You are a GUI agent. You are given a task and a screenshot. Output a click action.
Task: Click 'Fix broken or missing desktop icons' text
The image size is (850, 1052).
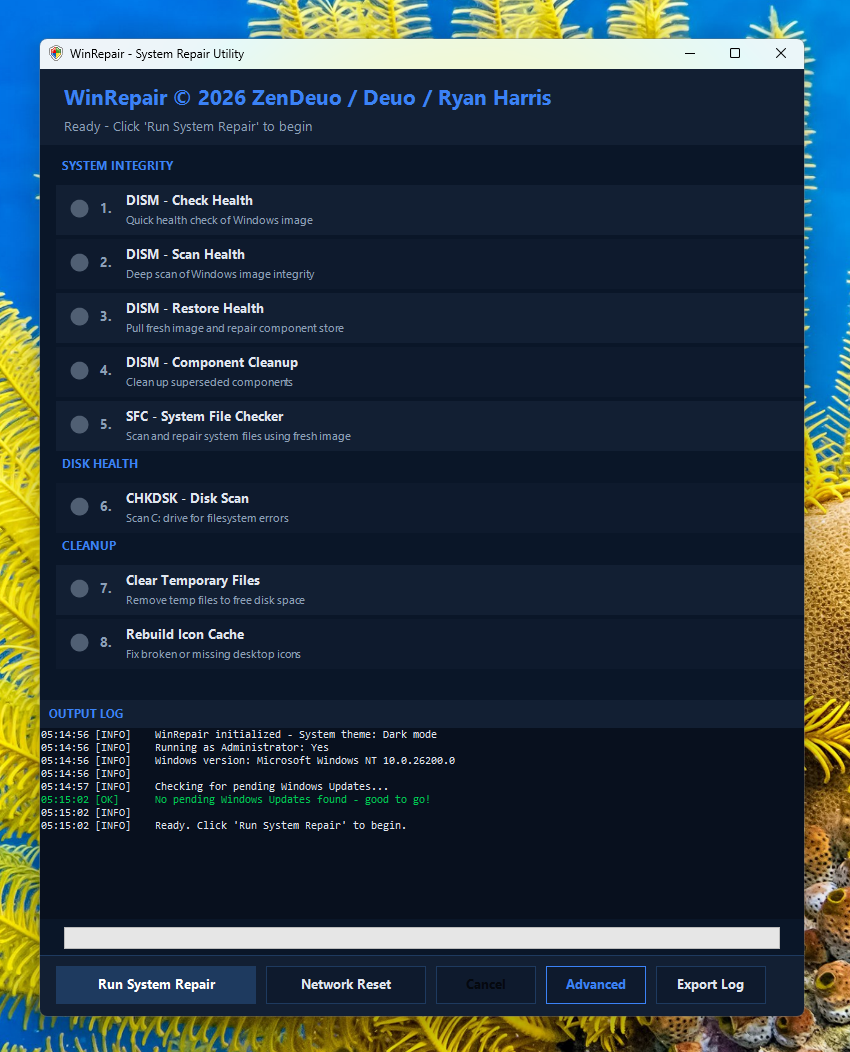point(213,654)
